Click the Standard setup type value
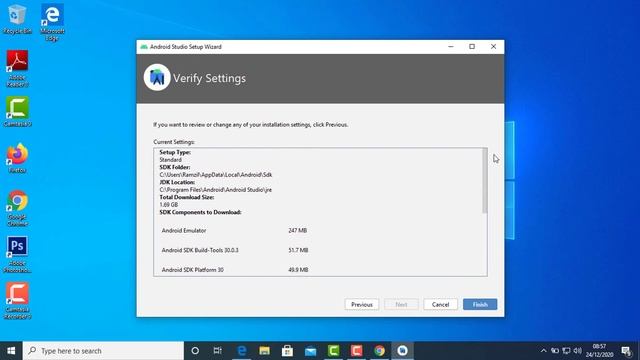640x360 pixels. 171,160
